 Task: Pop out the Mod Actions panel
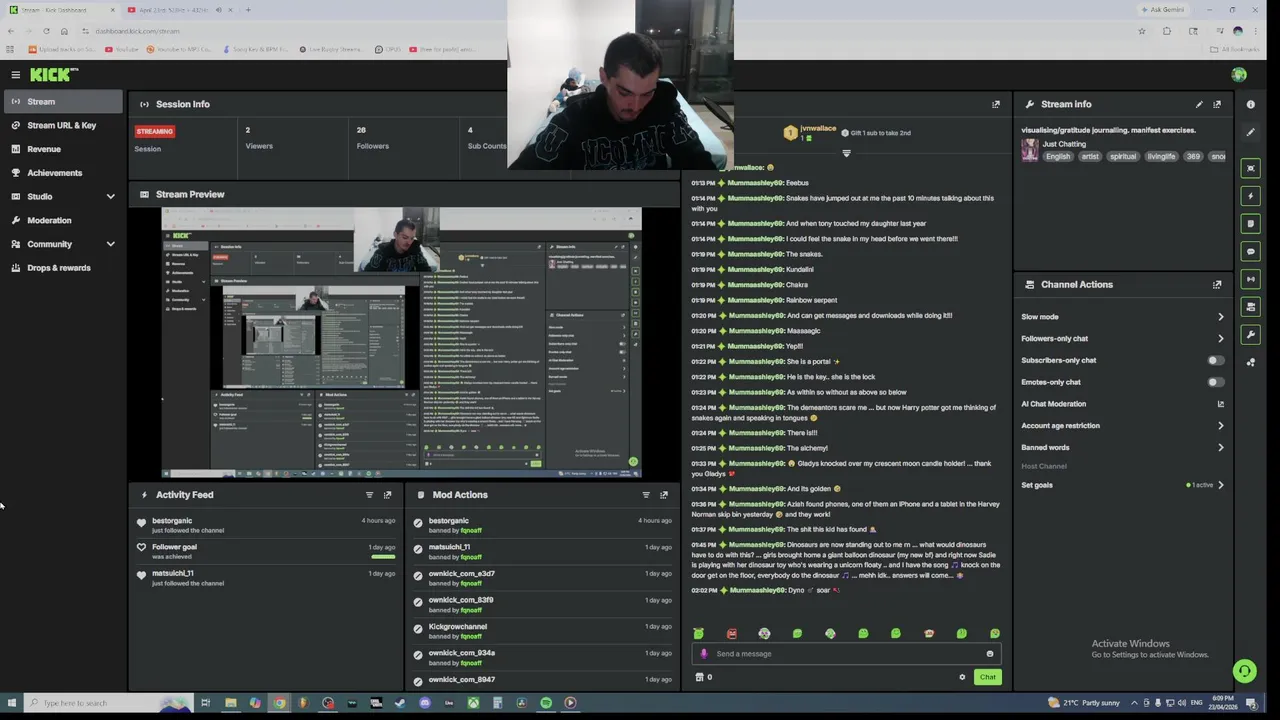[663, 495]
